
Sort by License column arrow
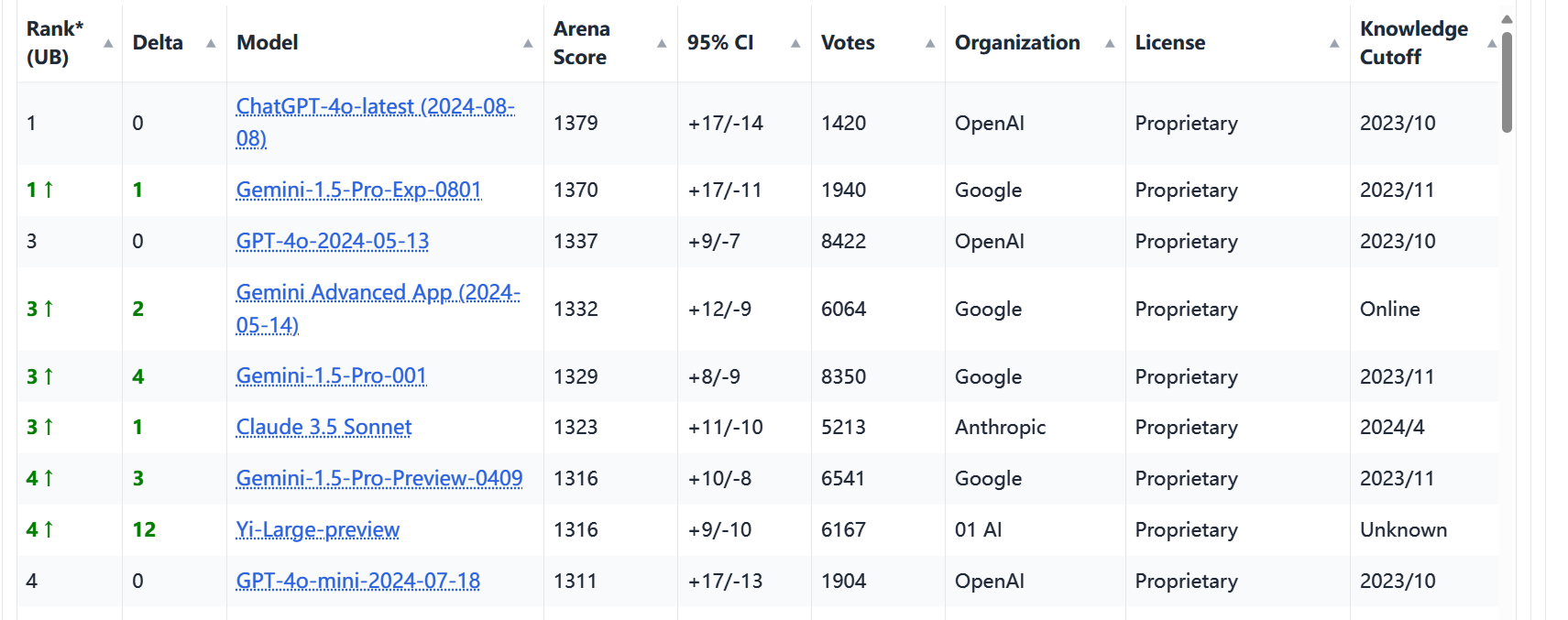pyautogui.click(x=1334, y=44)
